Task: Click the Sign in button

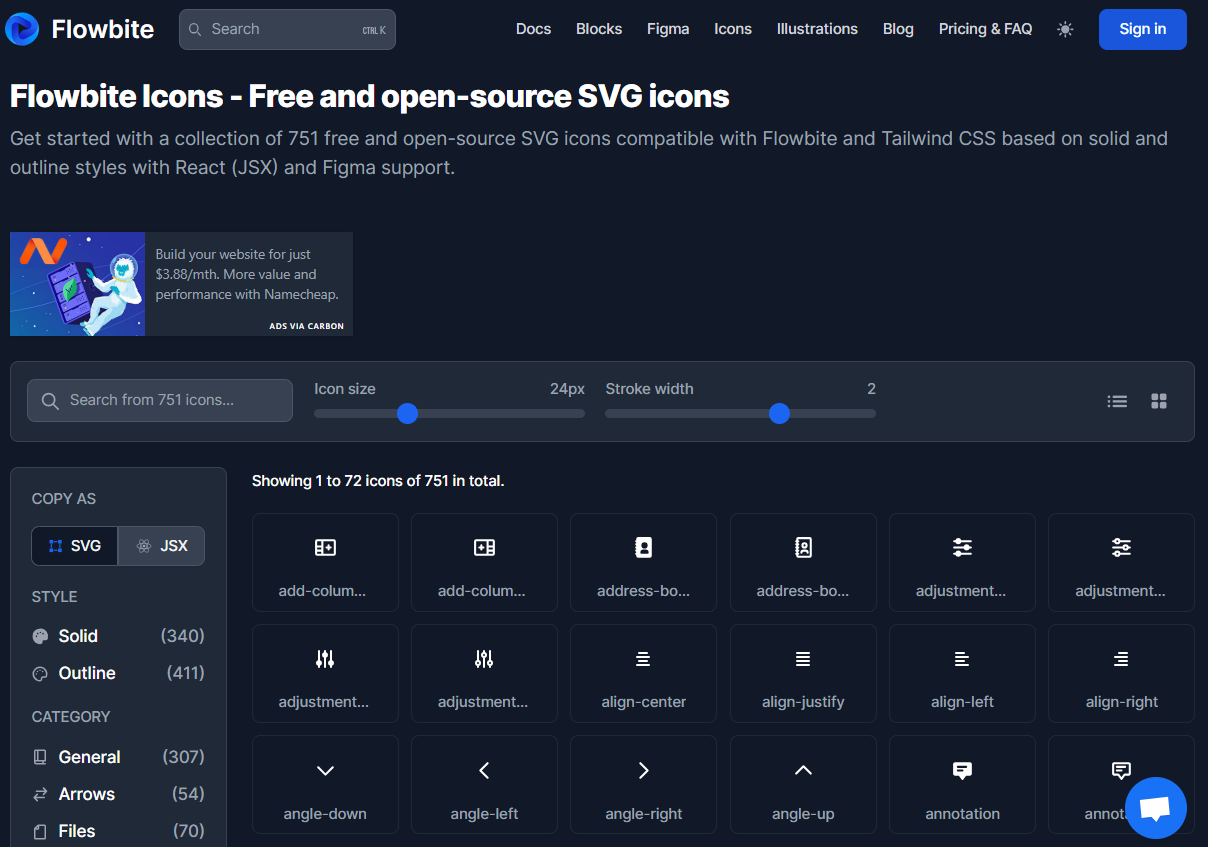Action: point(1142,29)
